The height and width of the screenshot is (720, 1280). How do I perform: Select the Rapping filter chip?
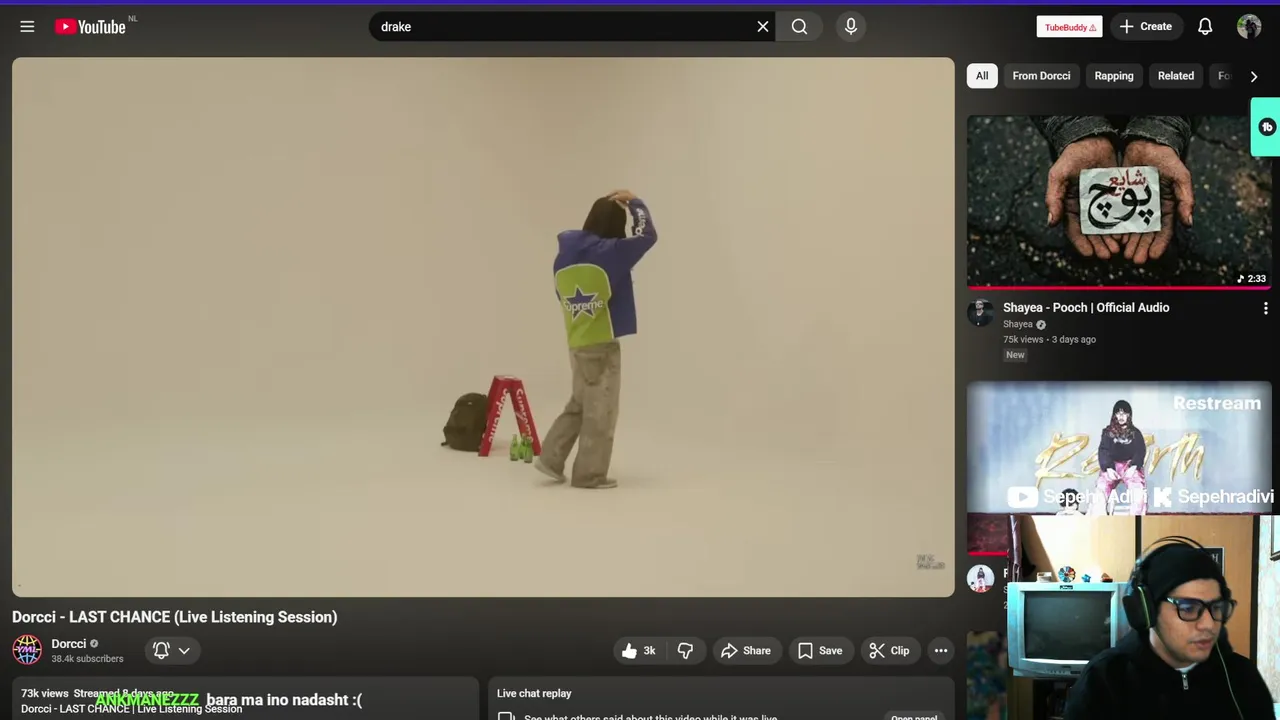(x=1114, y=76)
